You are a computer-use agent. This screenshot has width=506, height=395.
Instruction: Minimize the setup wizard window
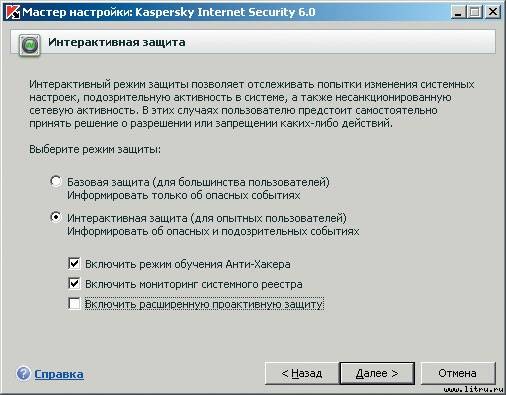tap(459, 12)
